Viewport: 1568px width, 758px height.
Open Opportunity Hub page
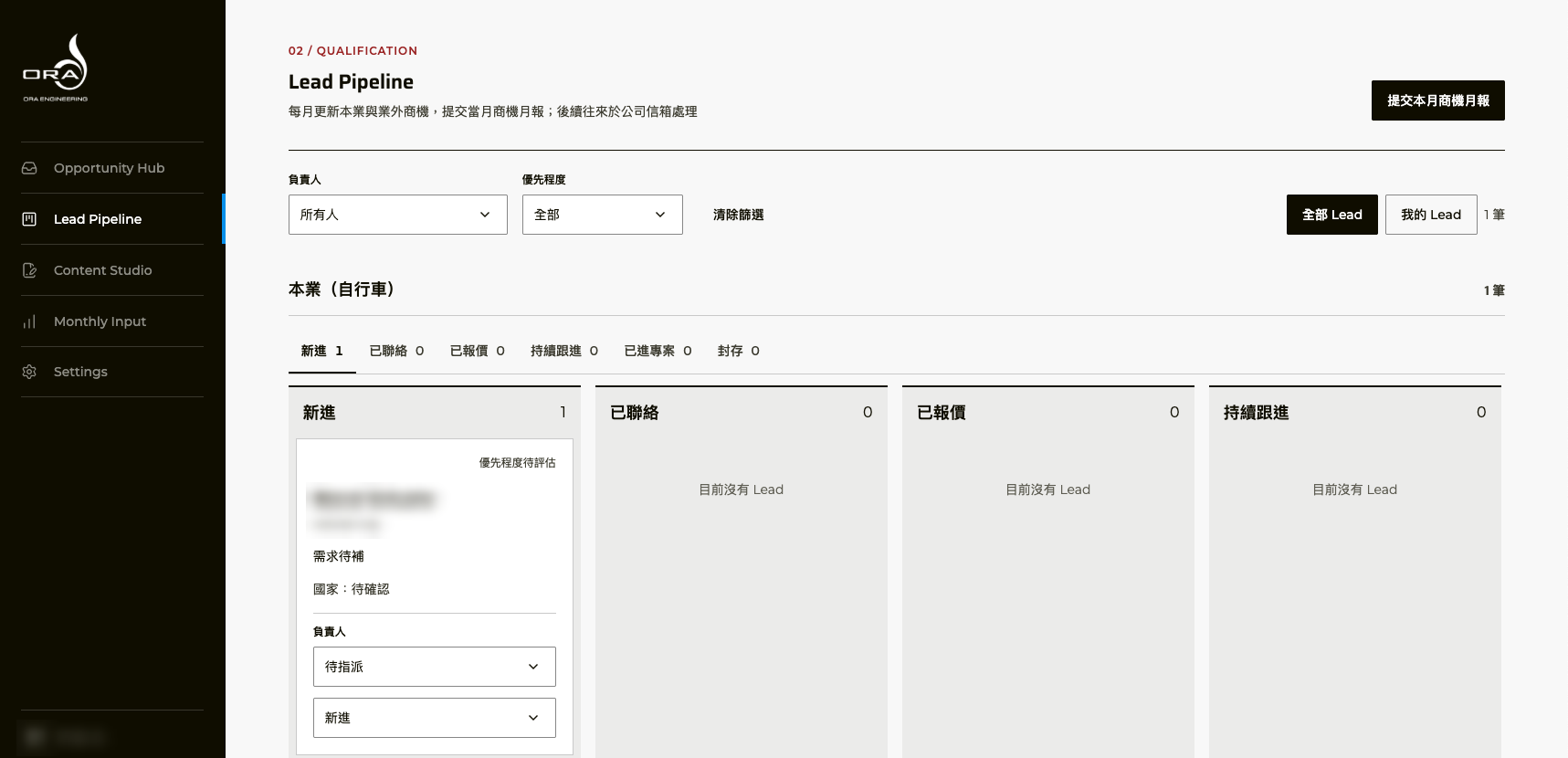[x=112, y=168]
